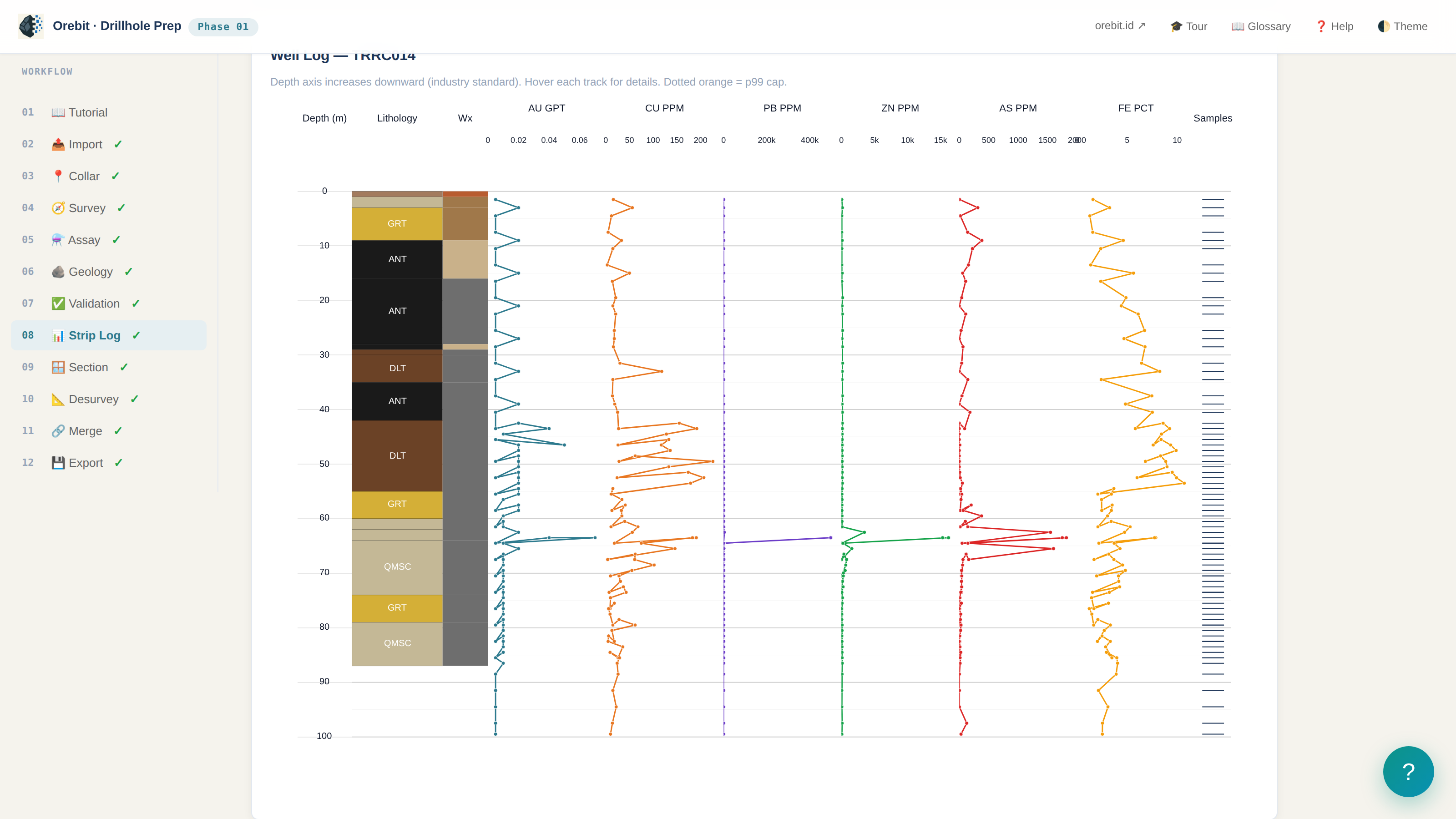Click the Section window icon
This screenshot has height=819, width=1456.
coord(58,367)
